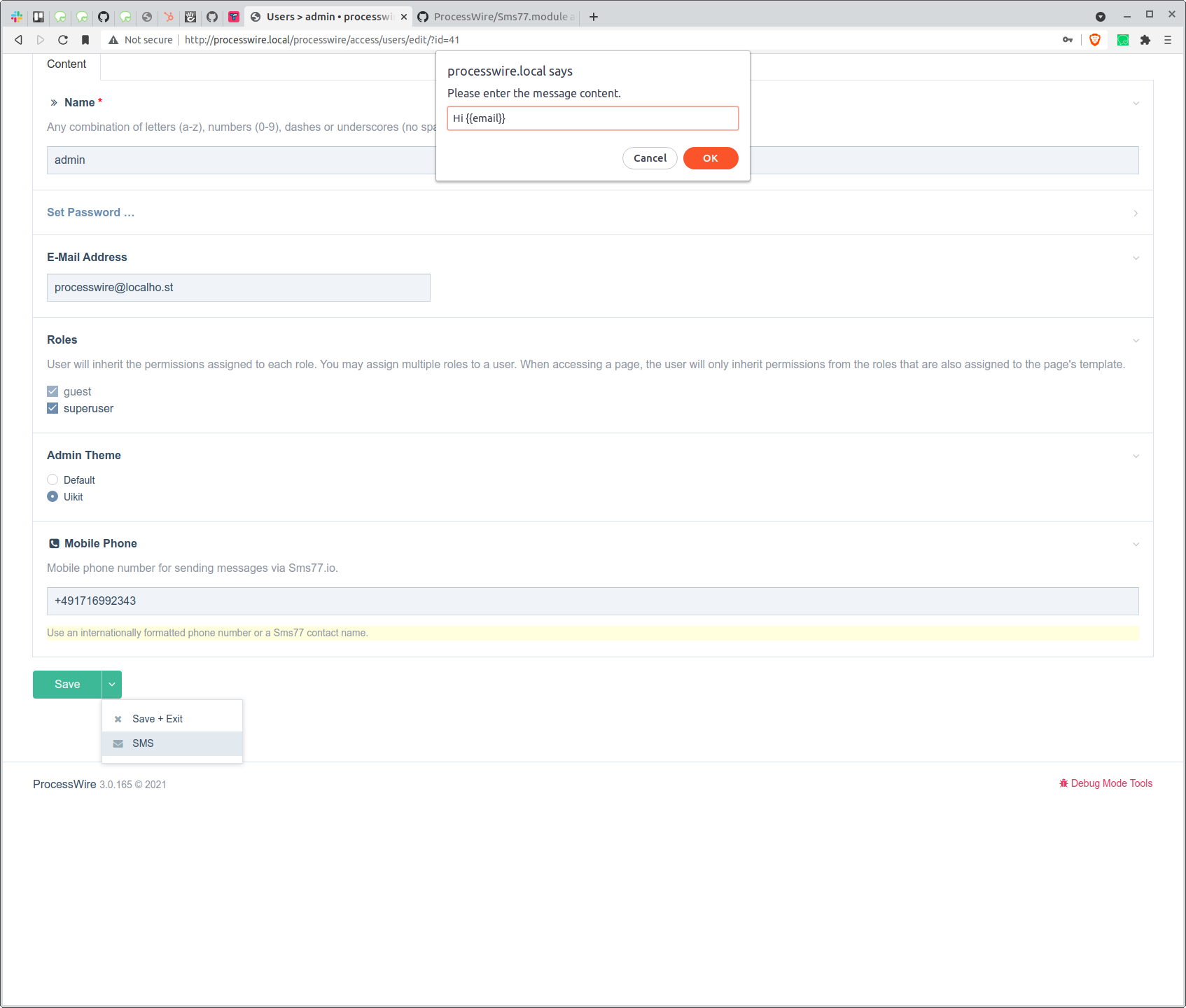Switch to the Slack pinned tab

coord(17,17)
